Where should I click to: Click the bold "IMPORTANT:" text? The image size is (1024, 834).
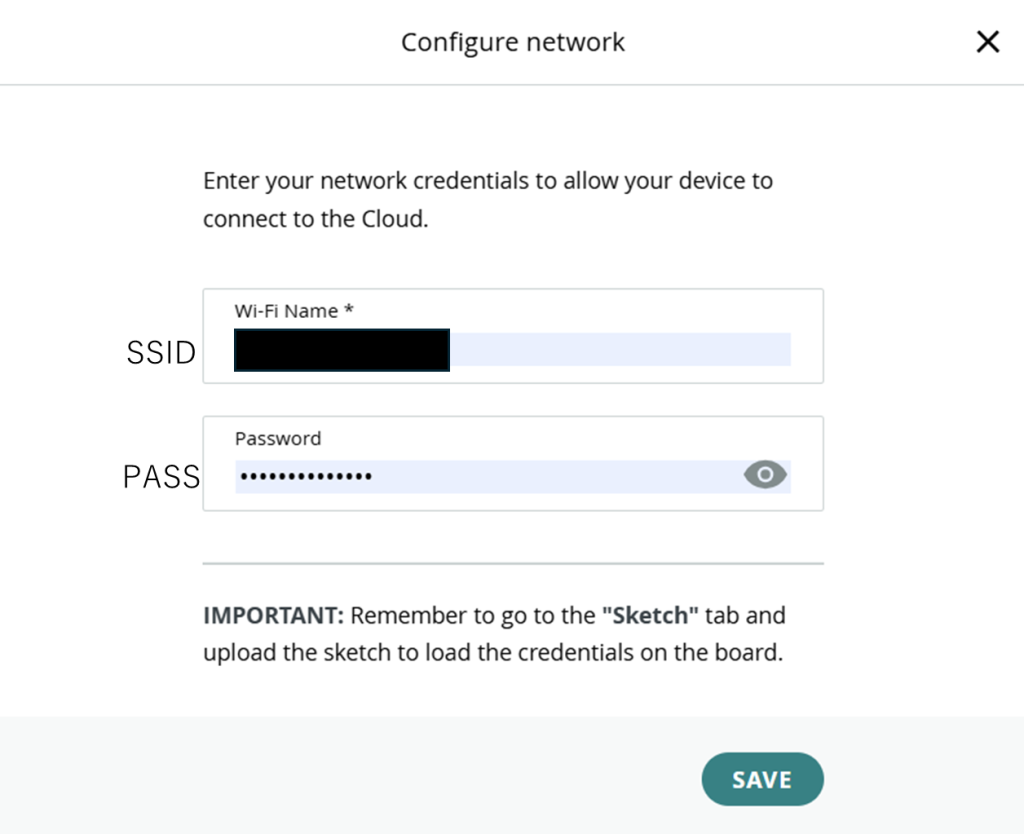[x=272, y=615]
